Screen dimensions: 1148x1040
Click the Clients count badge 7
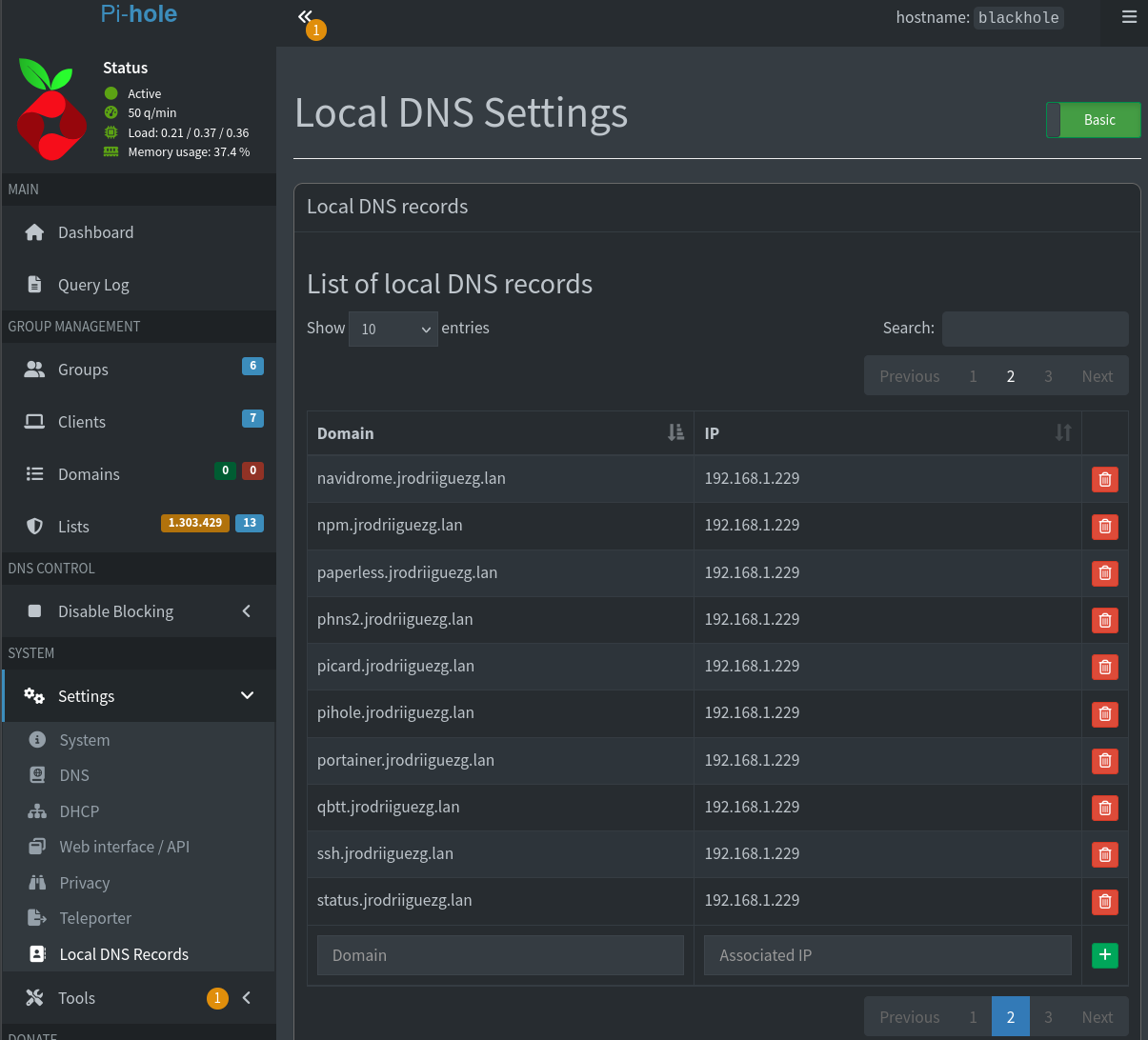point(252,418)
